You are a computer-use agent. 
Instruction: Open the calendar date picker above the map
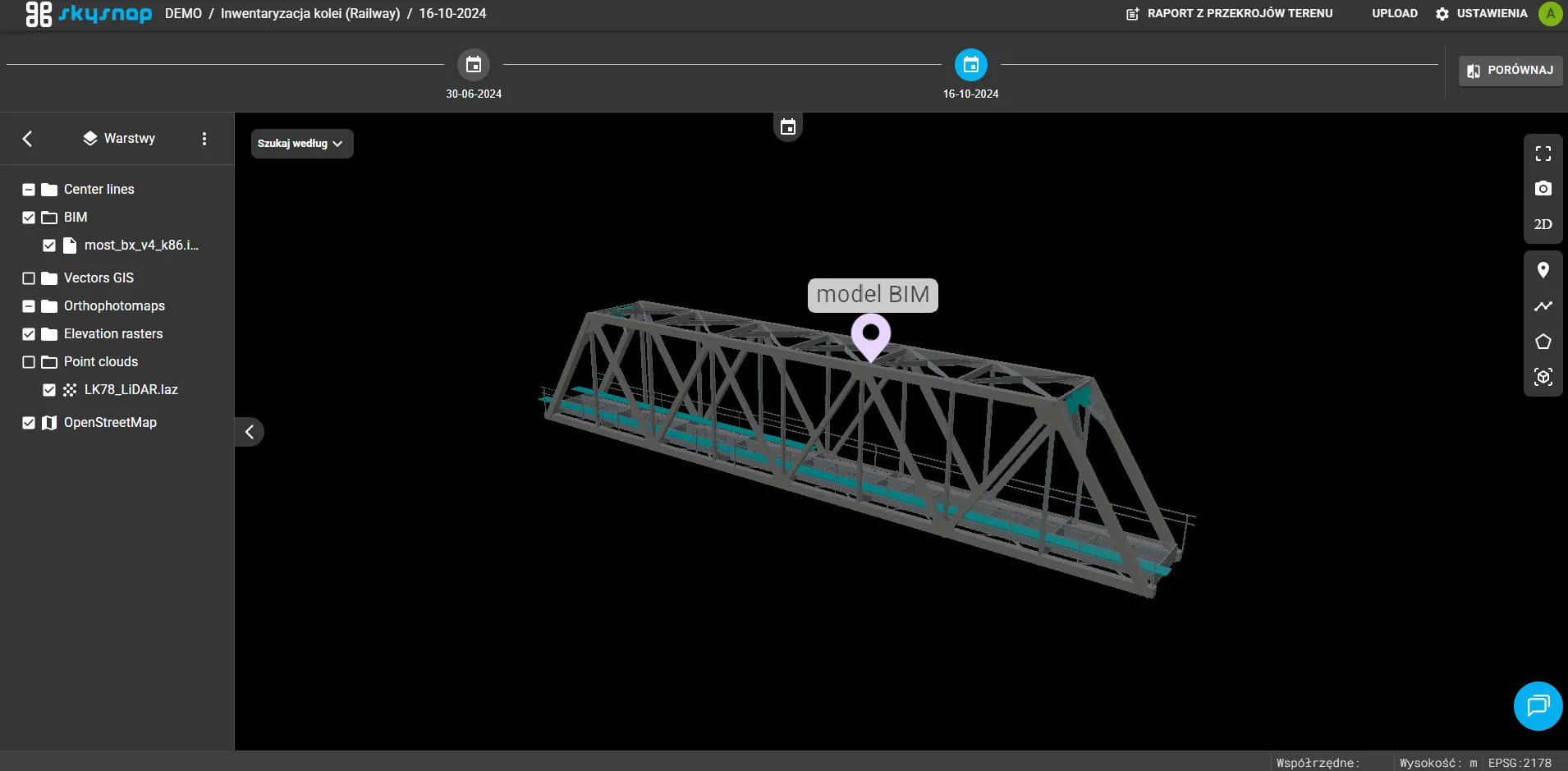tap(787, 126)
